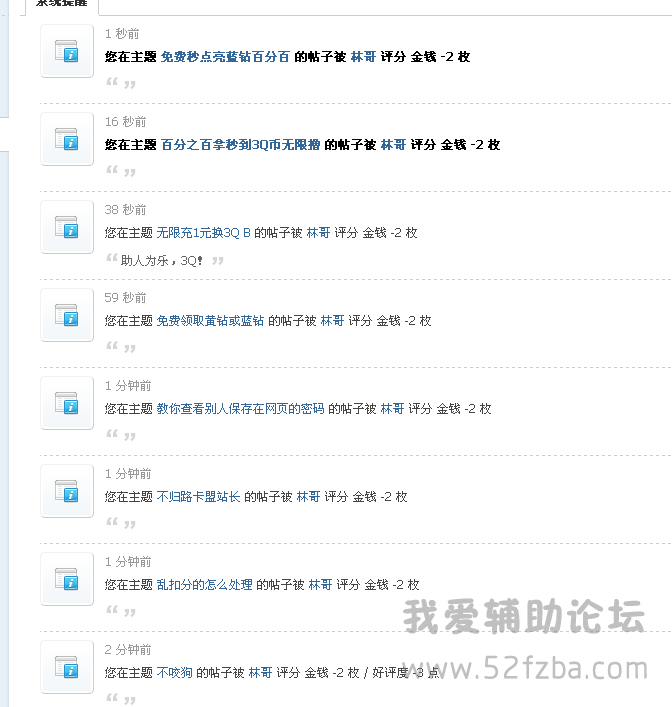672x707 pixels.
Task: Open 林哥 profile in 无限充1元换3Q B notice
Action: tap(318, 233)
